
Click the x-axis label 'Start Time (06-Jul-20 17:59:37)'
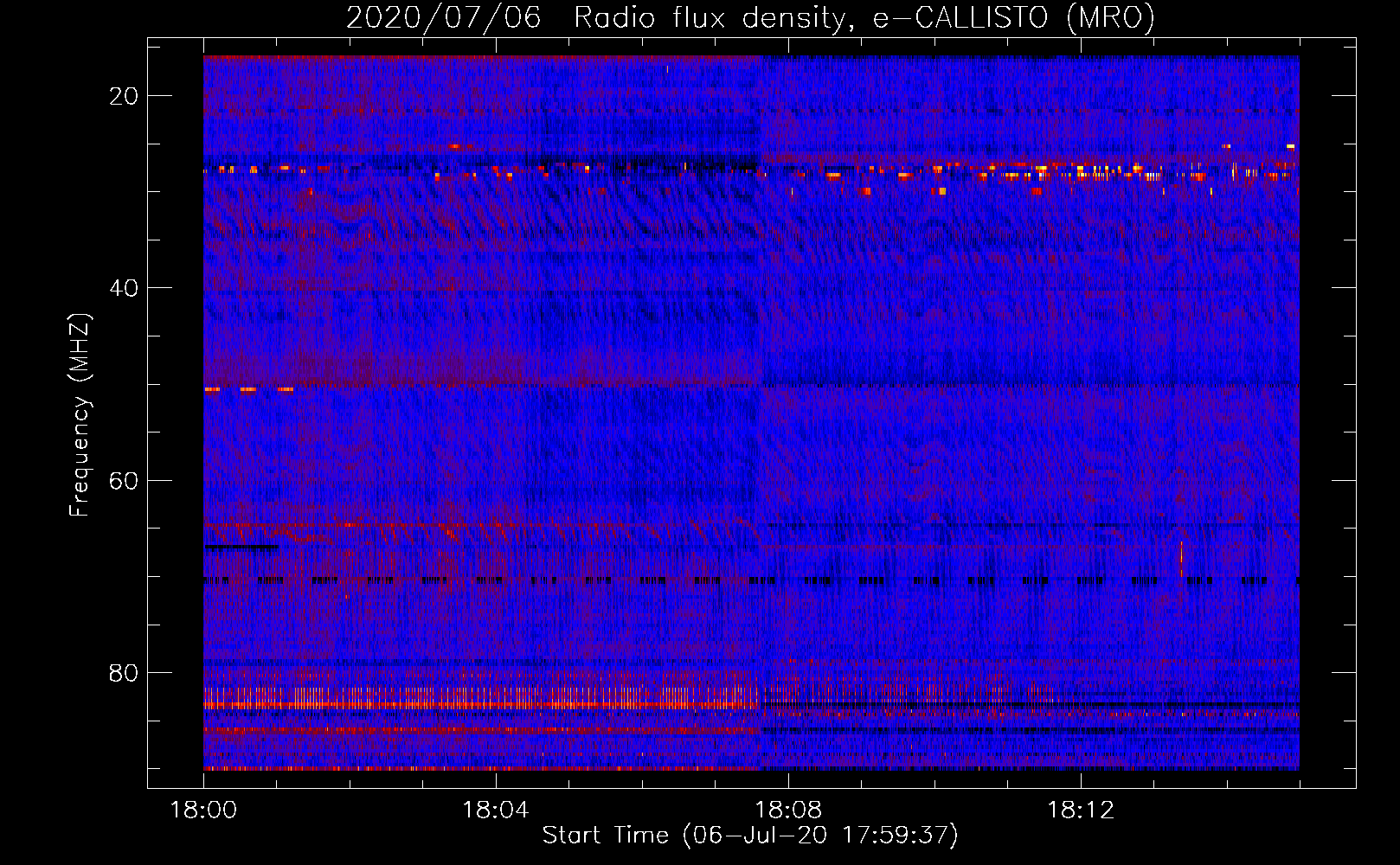750,836
